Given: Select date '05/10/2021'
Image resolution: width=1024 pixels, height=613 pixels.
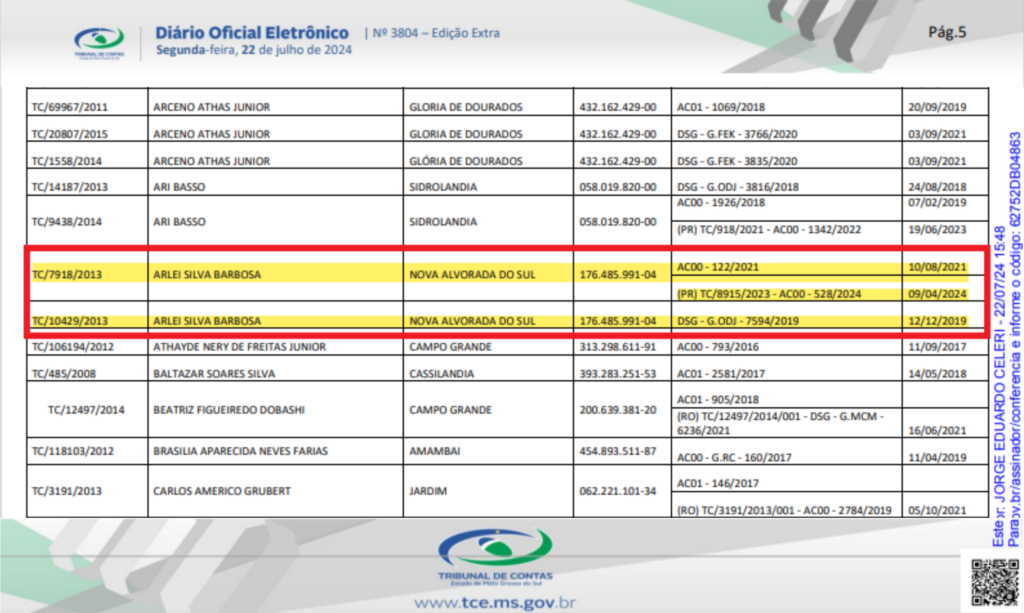Looking at the screenshot, I should pos(937,511).
